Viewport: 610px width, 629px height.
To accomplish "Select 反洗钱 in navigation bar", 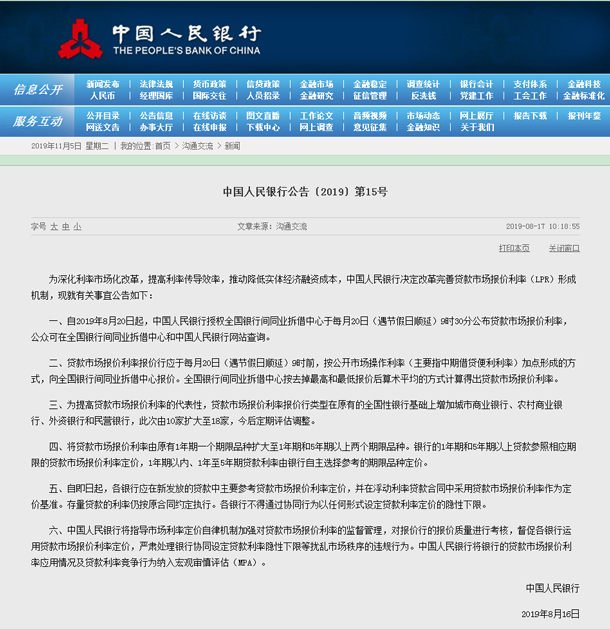I will coord(423,96).
